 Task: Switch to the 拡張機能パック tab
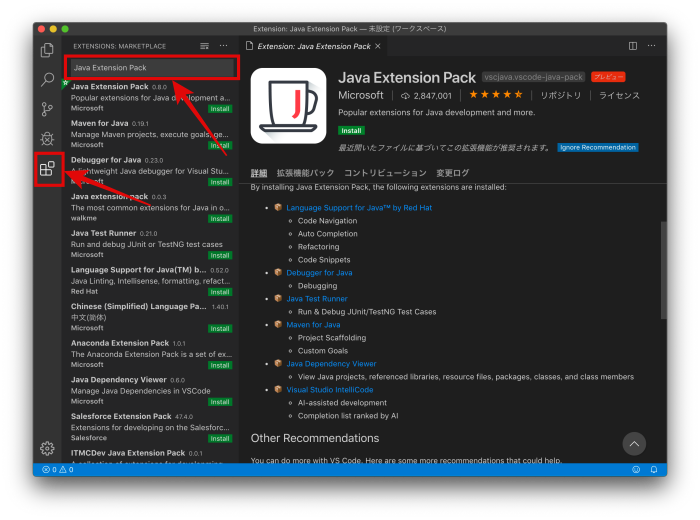coord(305,173)
